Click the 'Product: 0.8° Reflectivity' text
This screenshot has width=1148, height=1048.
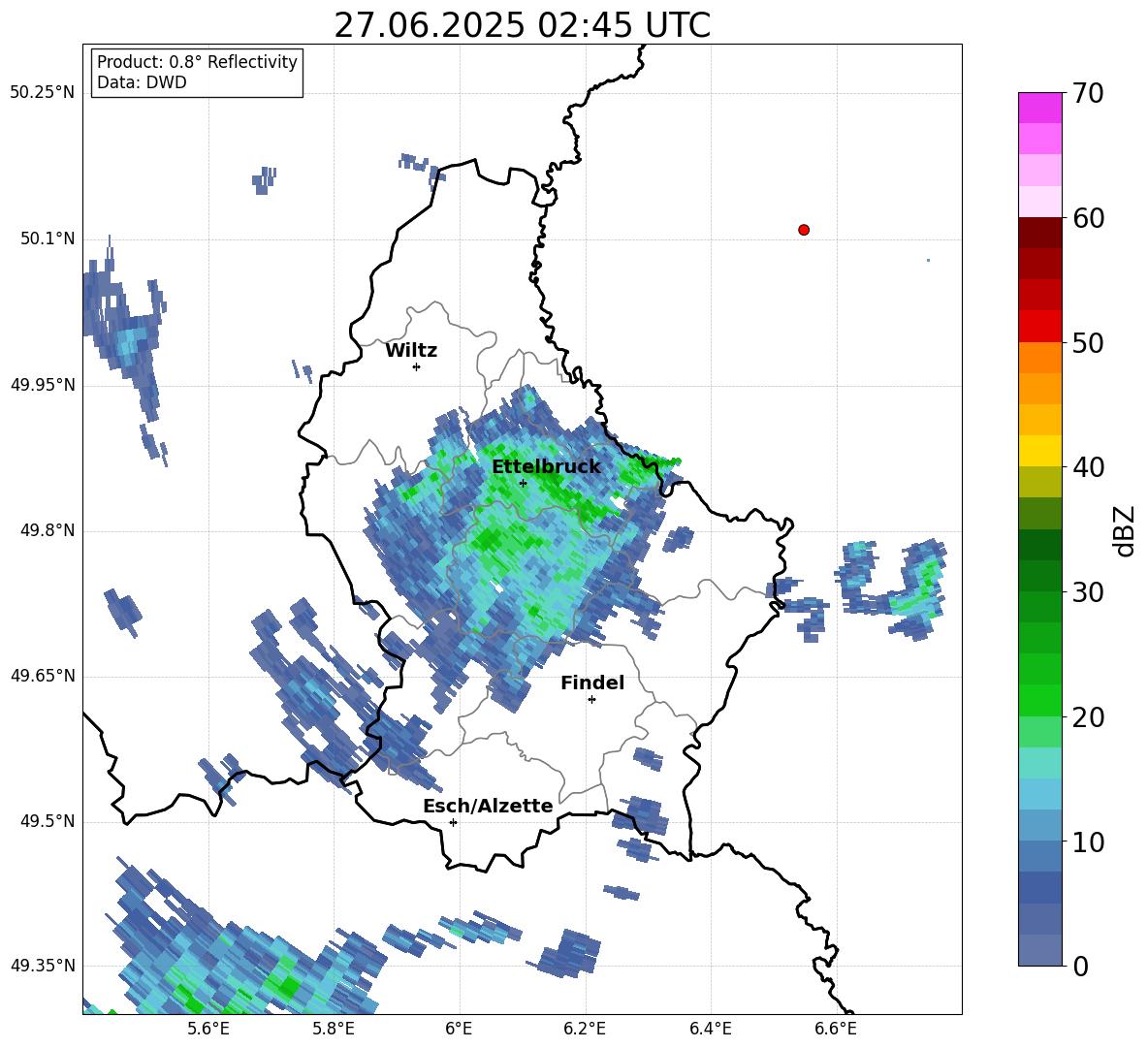pyautogui.click(x=197, y=61)
